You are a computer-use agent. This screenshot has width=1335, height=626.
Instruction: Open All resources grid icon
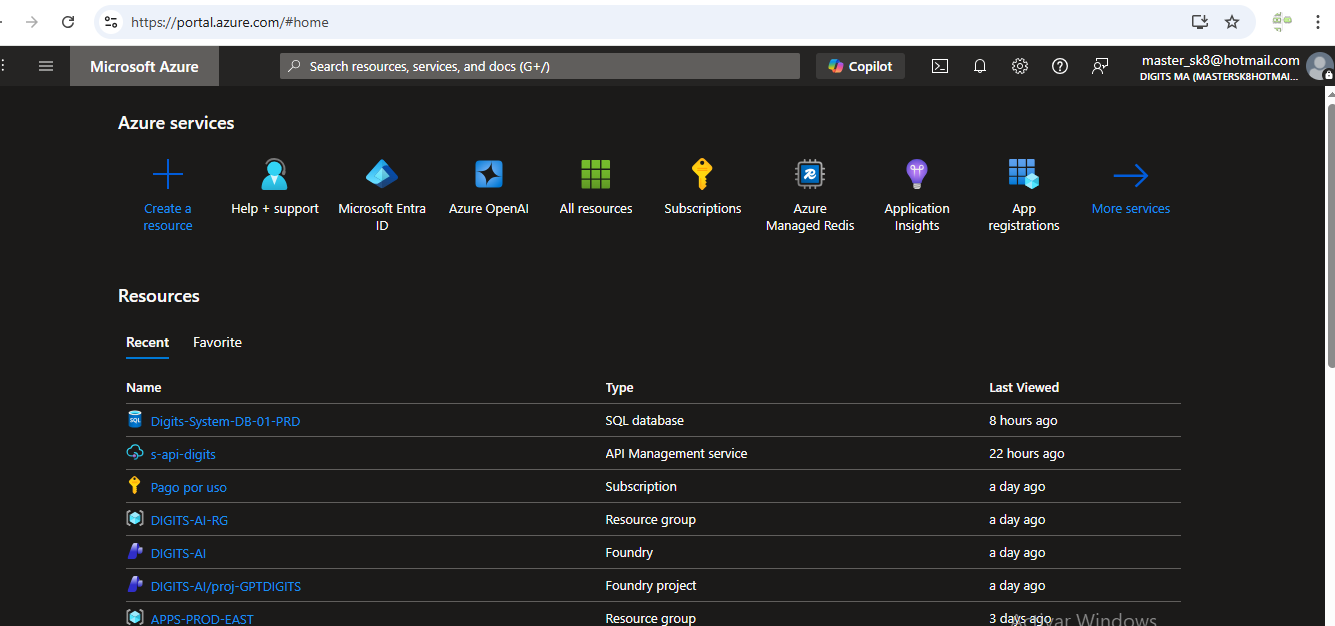[596, 175]
